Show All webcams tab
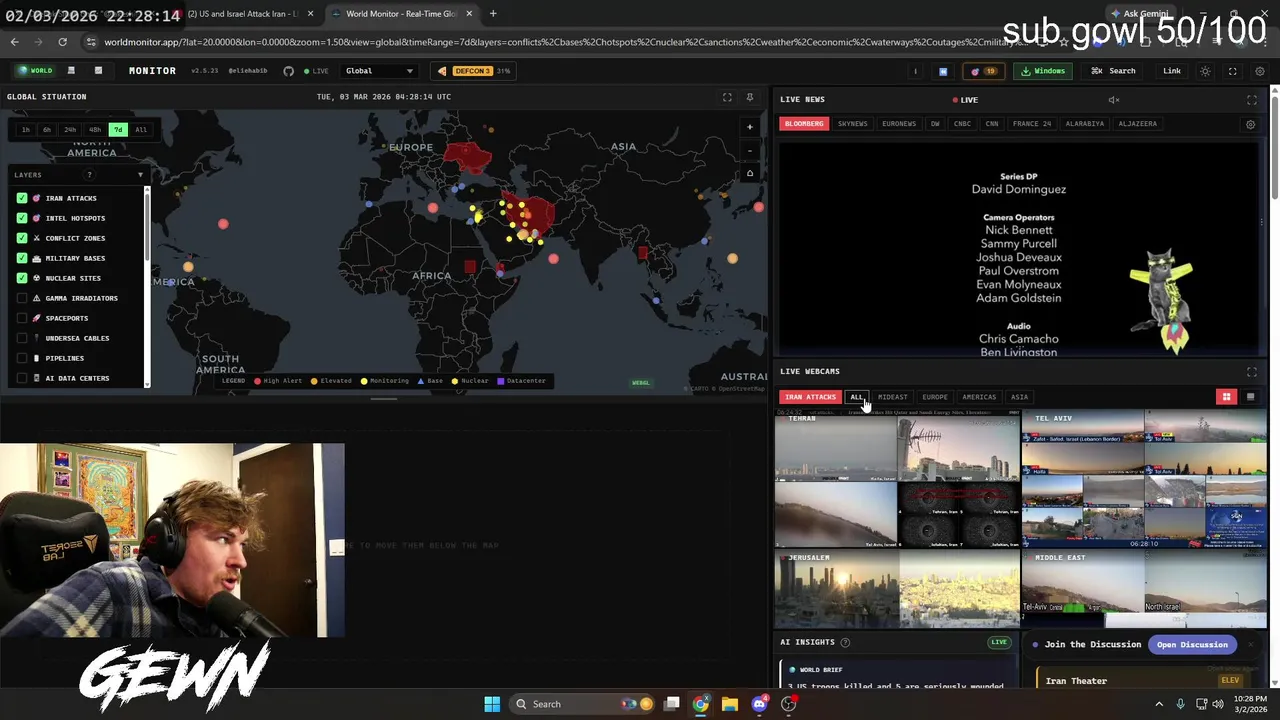The width and height of the screenshot is (1280, 720). click(857, 397)
